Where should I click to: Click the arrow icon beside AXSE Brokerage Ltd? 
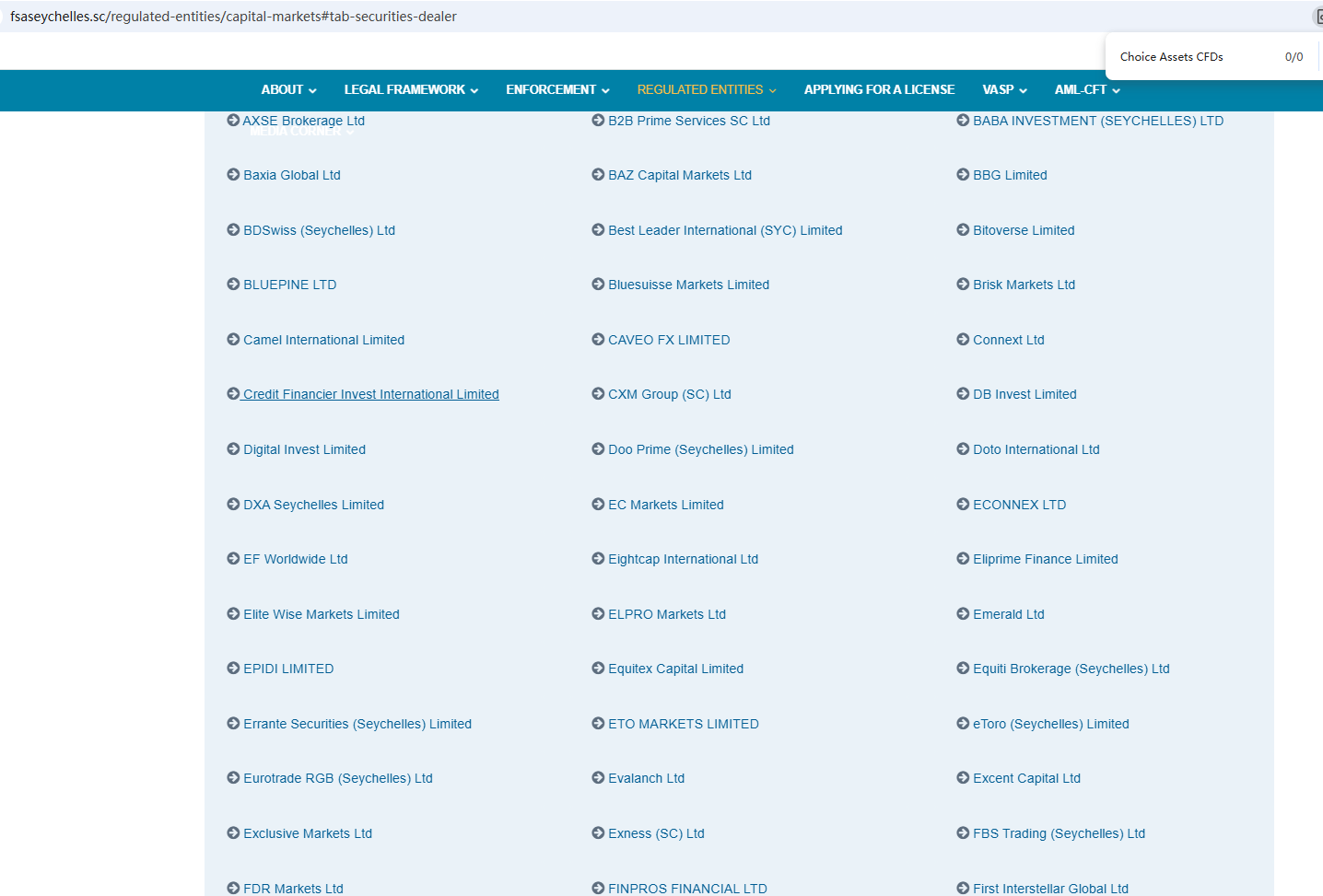pos(233,120)
